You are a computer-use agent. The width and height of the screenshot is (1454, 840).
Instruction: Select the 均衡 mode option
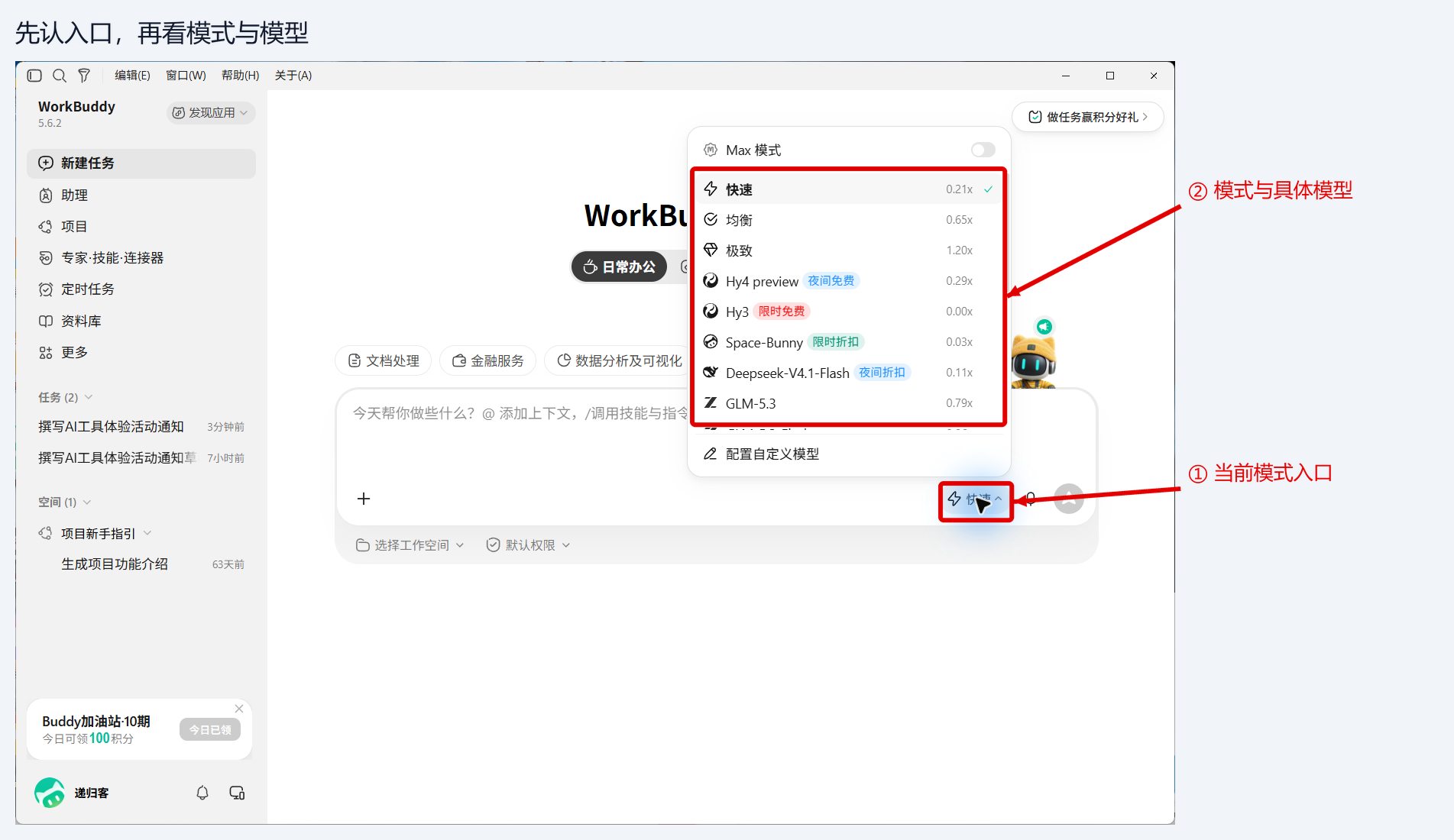point(848,220)
